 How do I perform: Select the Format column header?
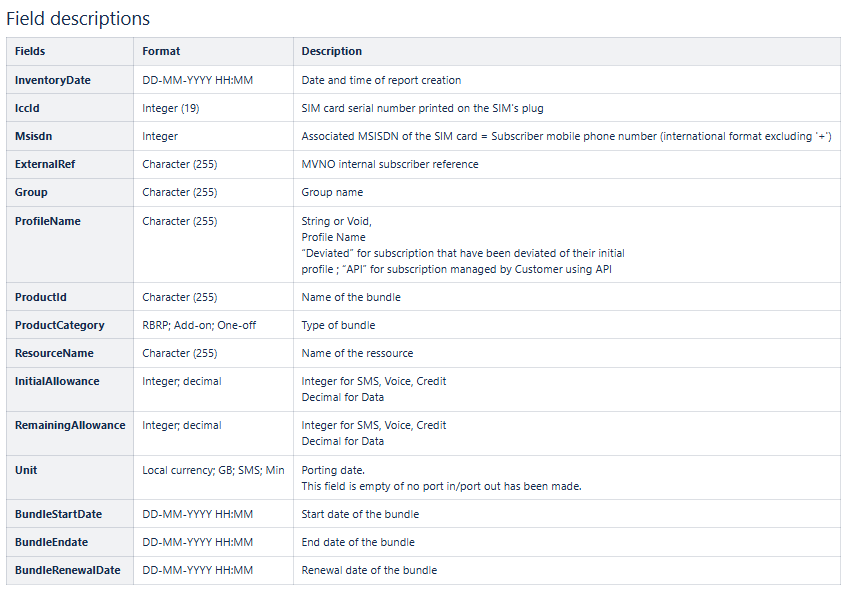click(161, 51)
